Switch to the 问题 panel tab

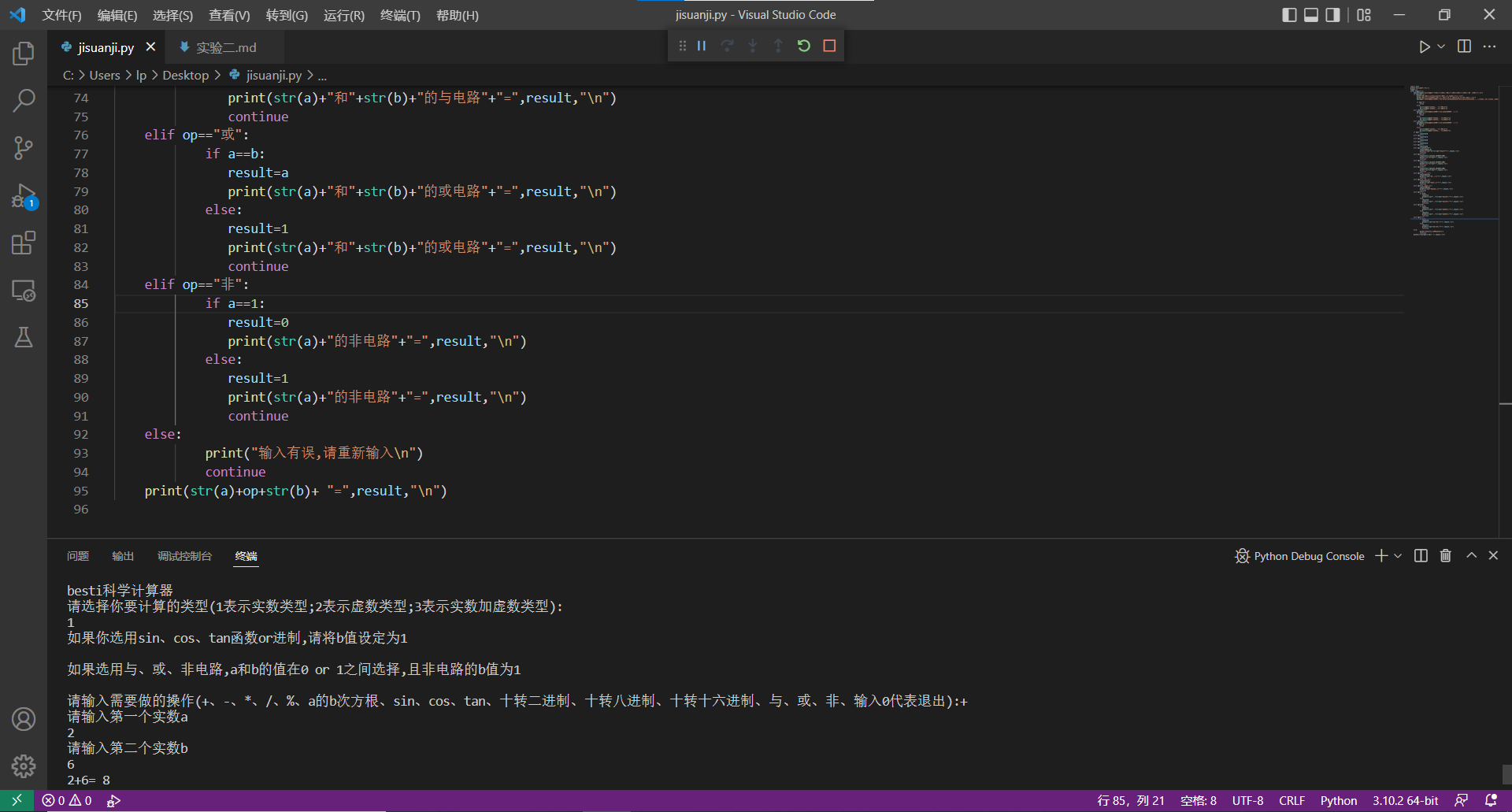click(x=78, y=556)
